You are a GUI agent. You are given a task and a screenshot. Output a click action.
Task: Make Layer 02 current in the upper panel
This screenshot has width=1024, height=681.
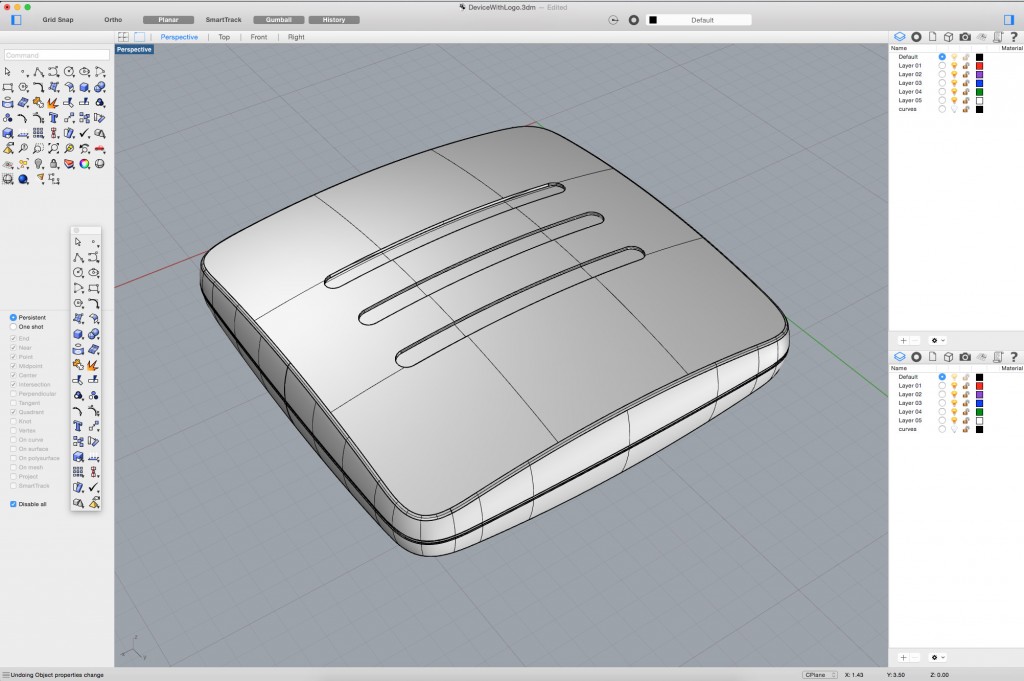[x=942, y=74]
